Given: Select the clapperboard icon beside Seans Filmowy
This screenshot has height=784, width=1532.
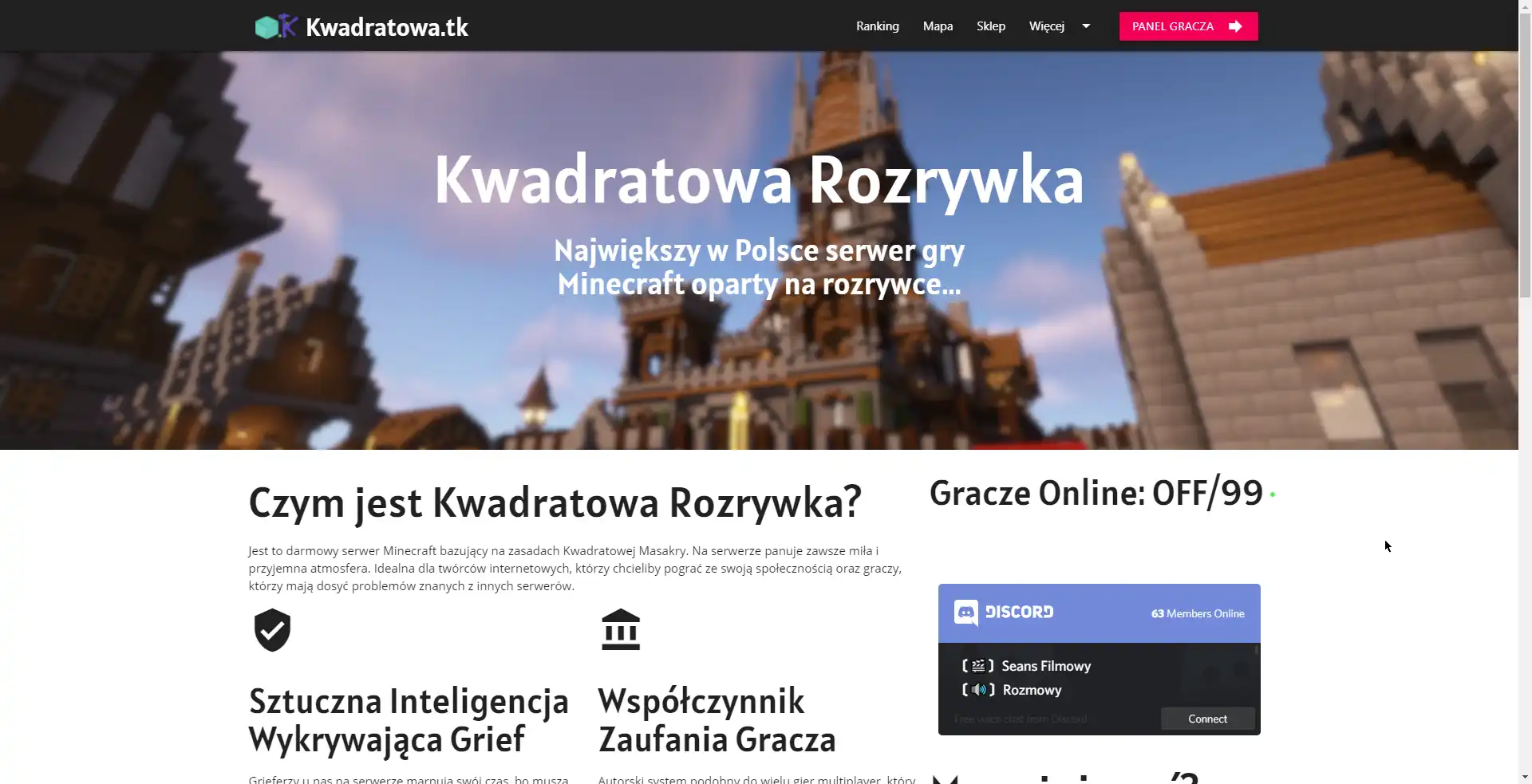Looking at the screenshot, I should 980,665.
